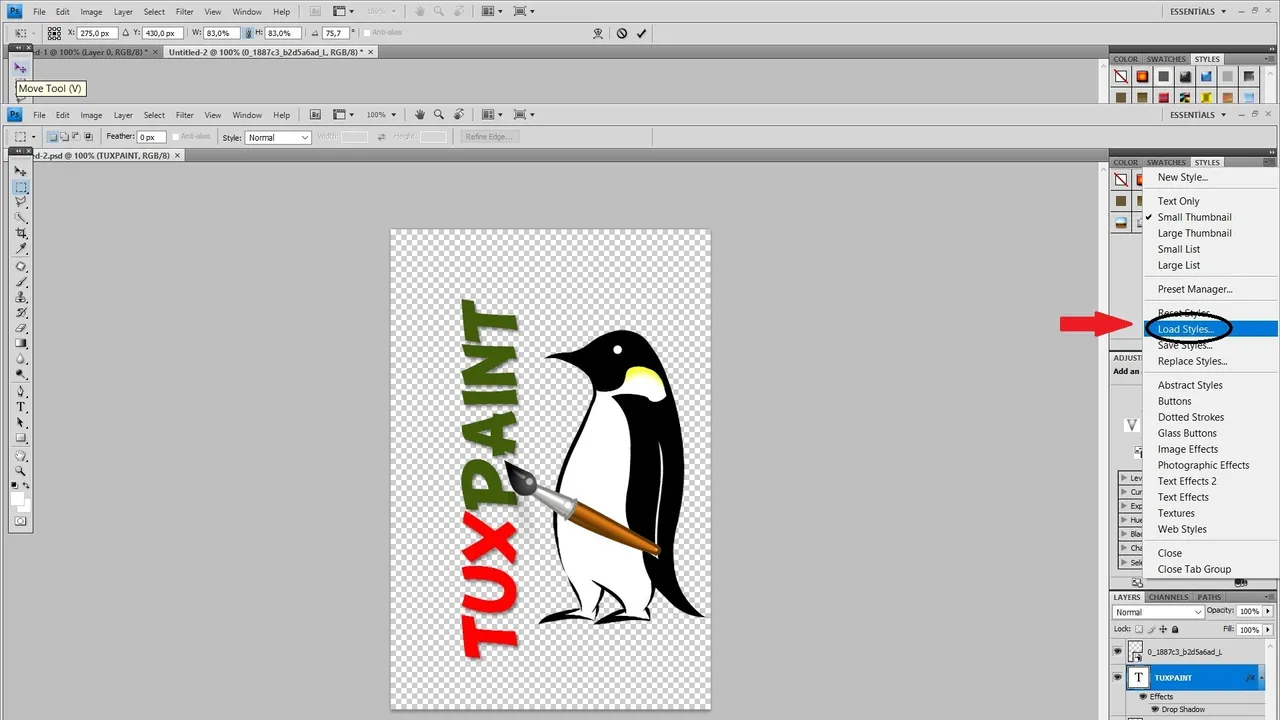
Task: Open the layer Fill slider arrow
Action: click(1269, 630)
